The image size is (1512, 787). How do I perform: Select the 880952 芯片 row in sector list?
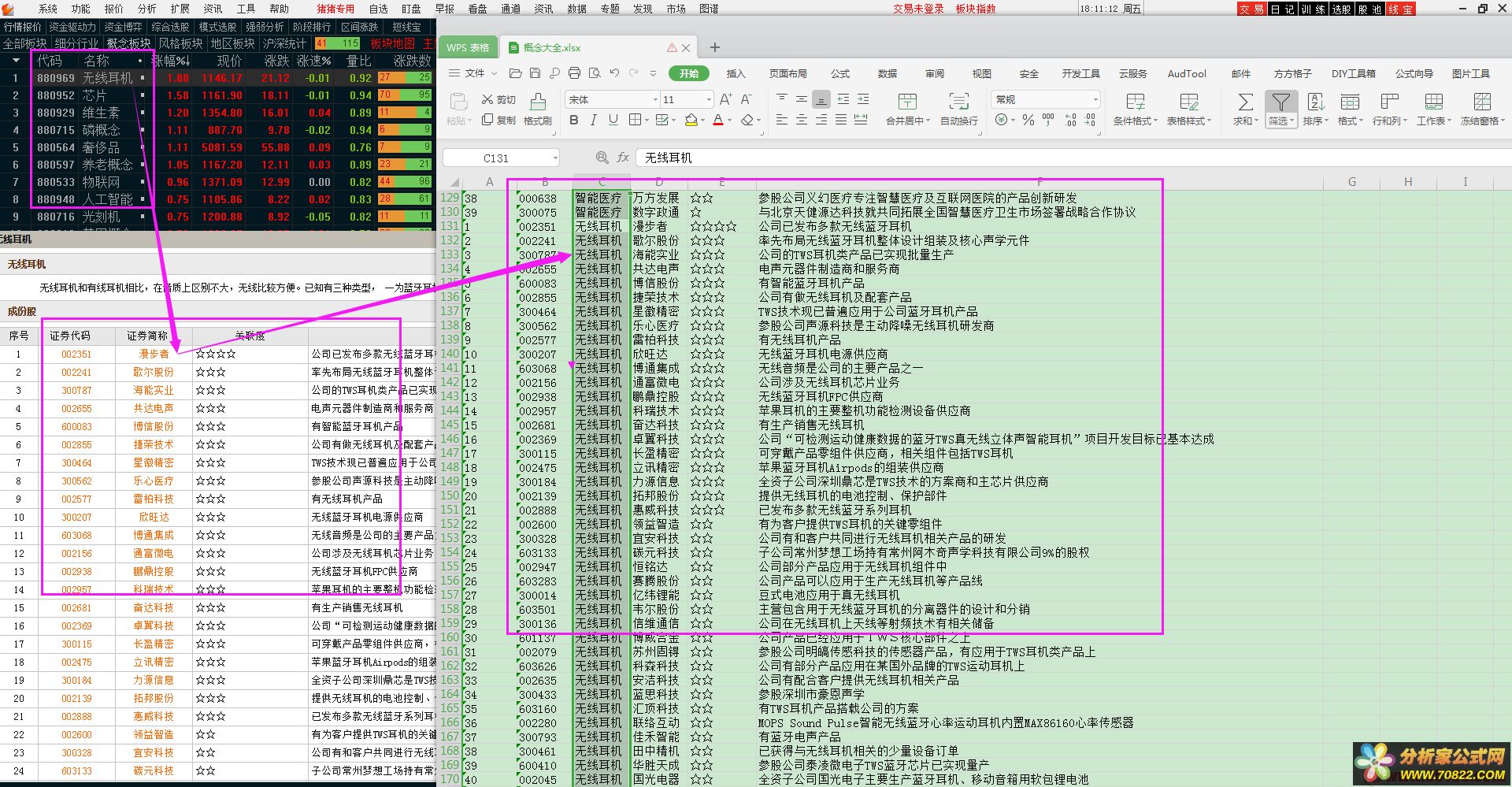point(218,95)
